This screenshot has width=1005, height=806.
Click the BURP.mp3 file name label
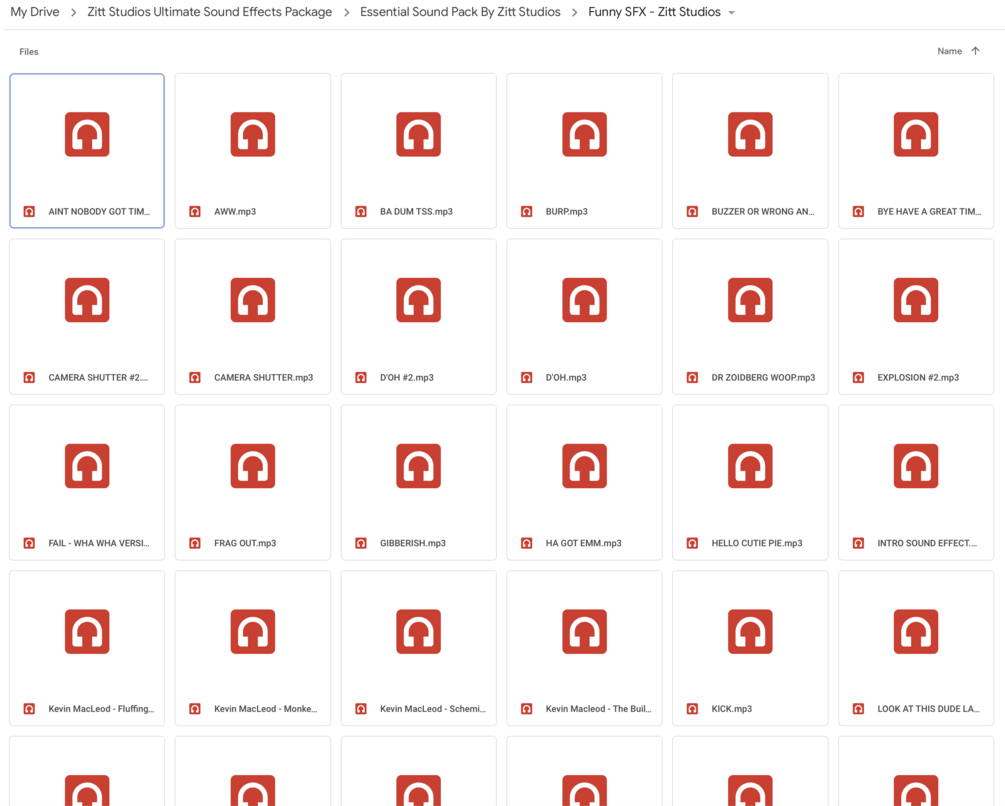567,211
